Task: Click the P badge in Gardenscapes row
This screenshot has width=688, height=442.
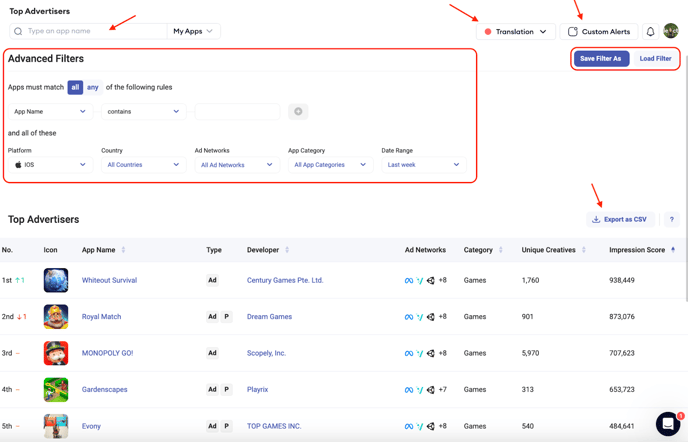Action: 226,389
